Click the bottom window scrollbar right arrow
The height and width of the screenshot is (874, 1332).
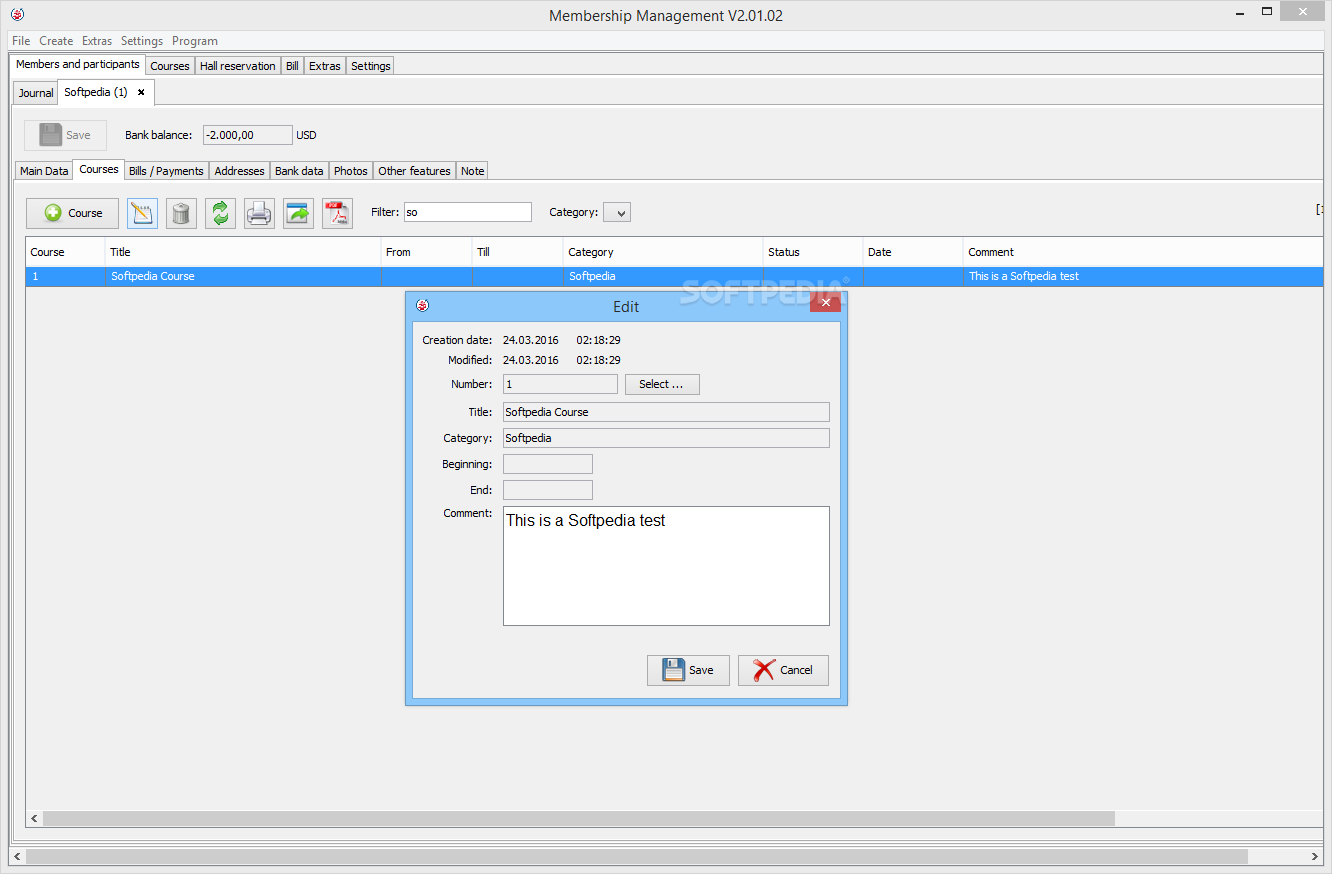pyautogui.click(x=1315, y=856)
